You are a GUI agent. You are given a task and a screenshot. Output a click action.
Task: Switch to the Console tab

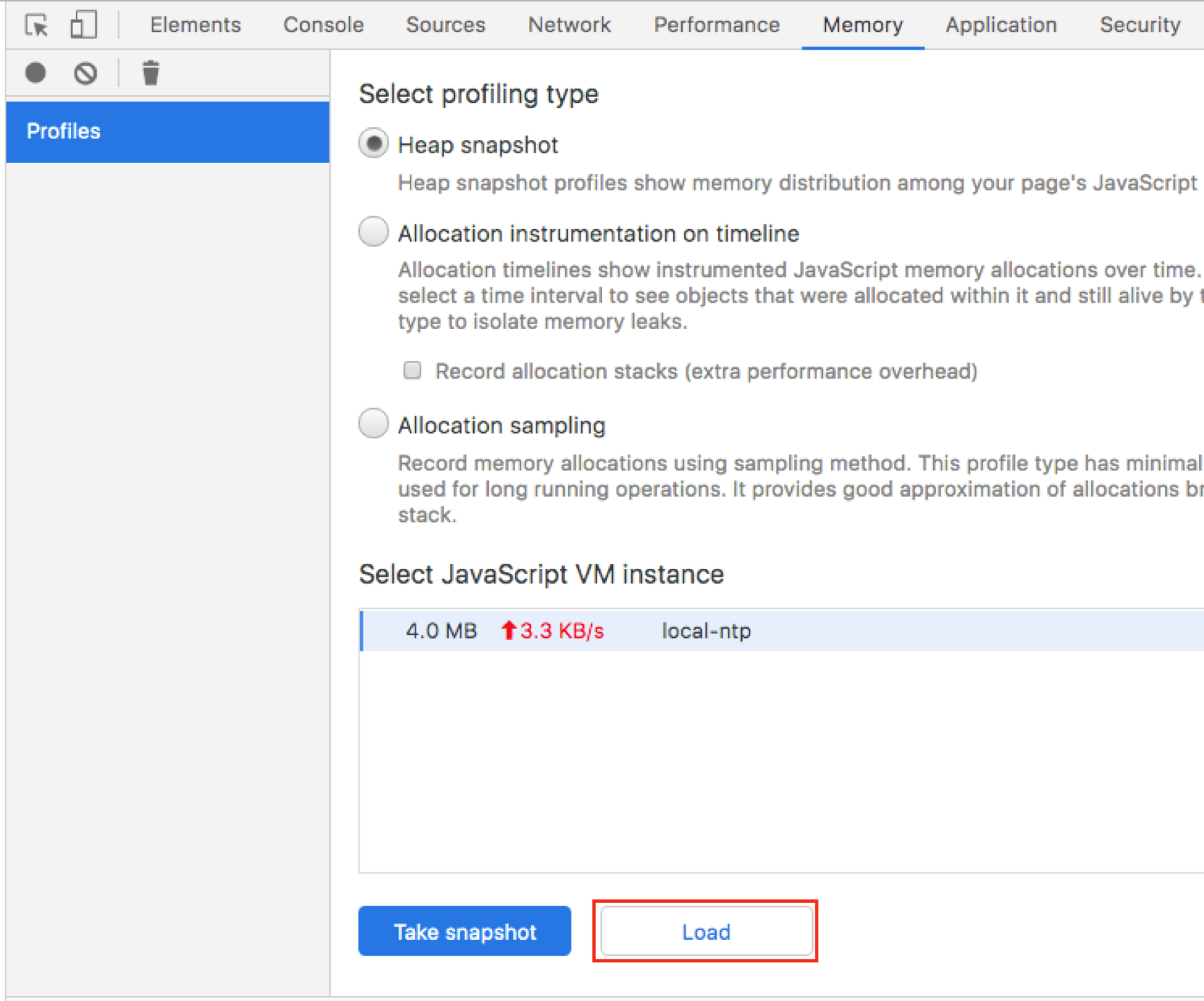click(324, 25)
